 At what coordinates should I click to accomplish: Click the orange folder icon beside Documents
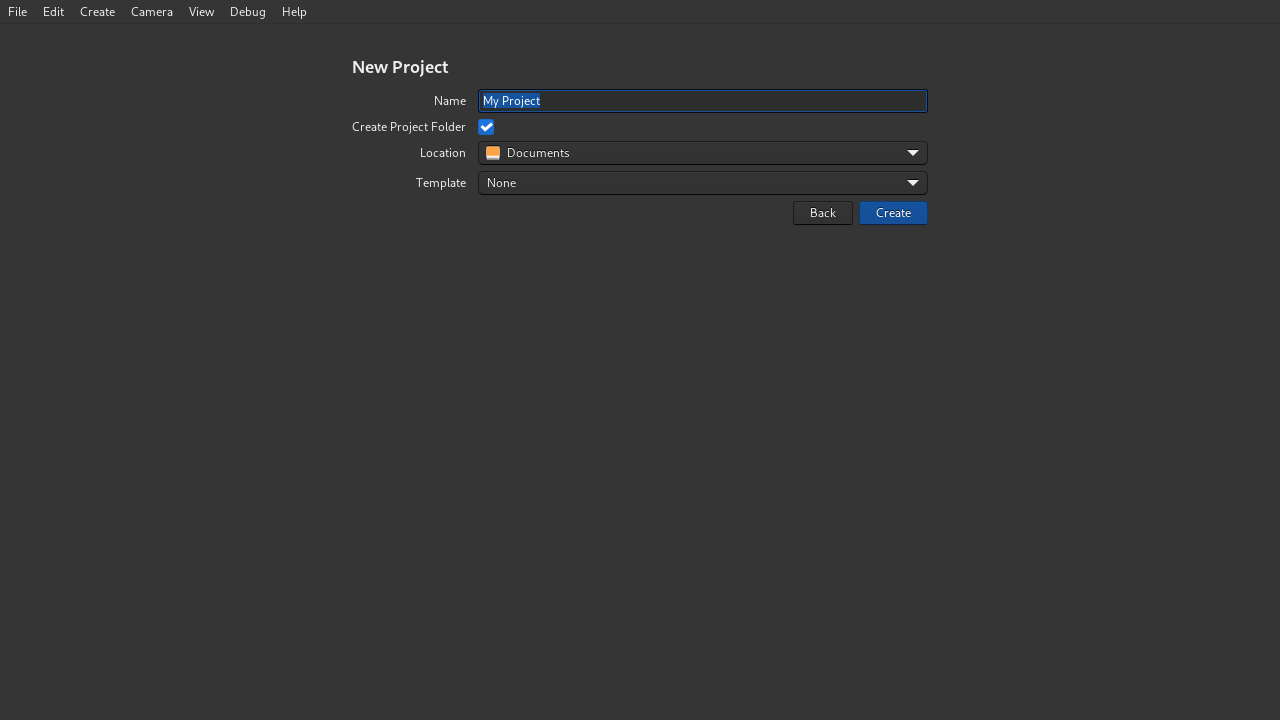coord(493,152)
